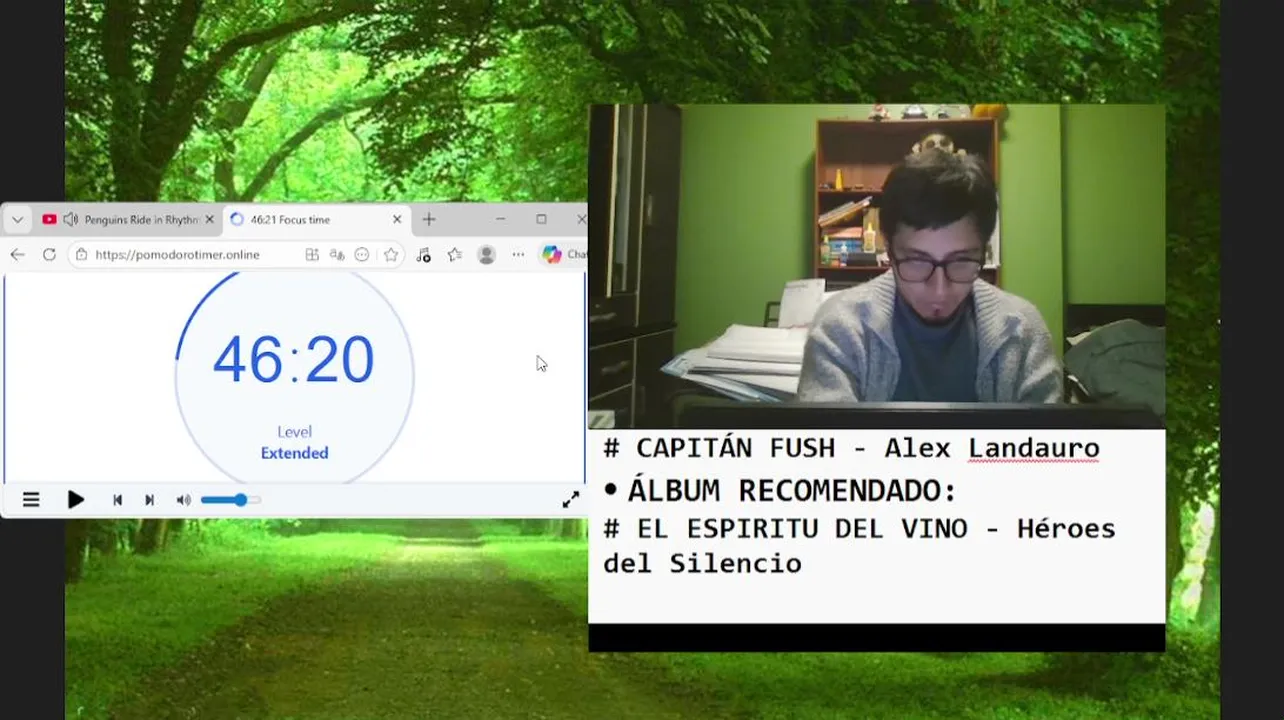Adjust the volume slider
1284x720 pixels.
coord(230,500)
